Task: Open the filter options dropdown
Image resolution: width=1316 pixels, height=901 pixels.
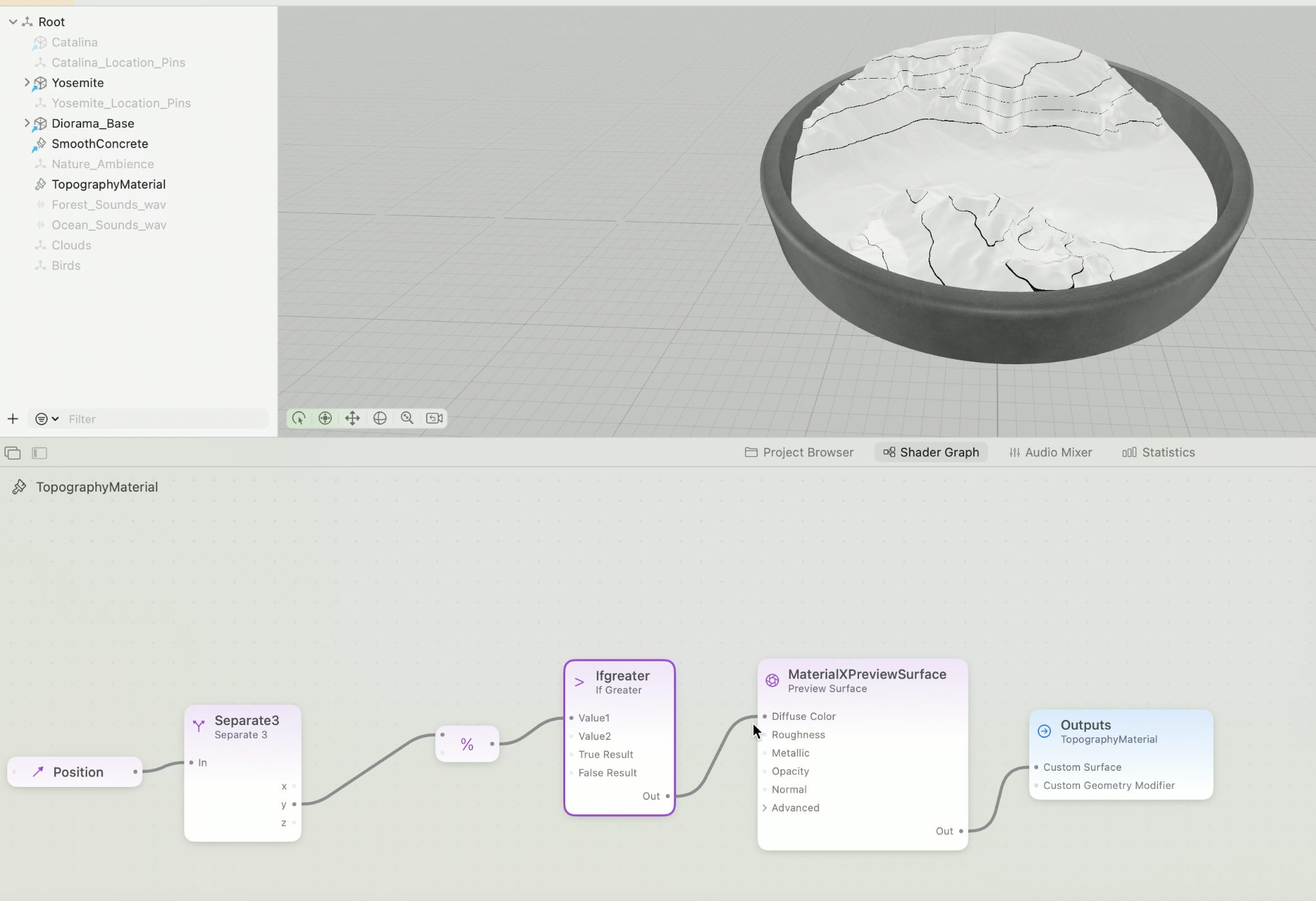Action: coord(46,419)
